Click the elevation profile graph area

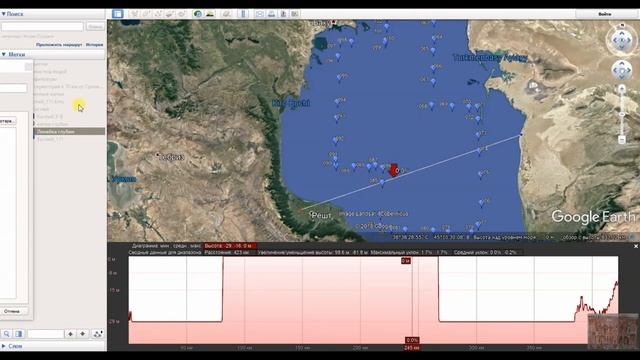coord(373,300)
